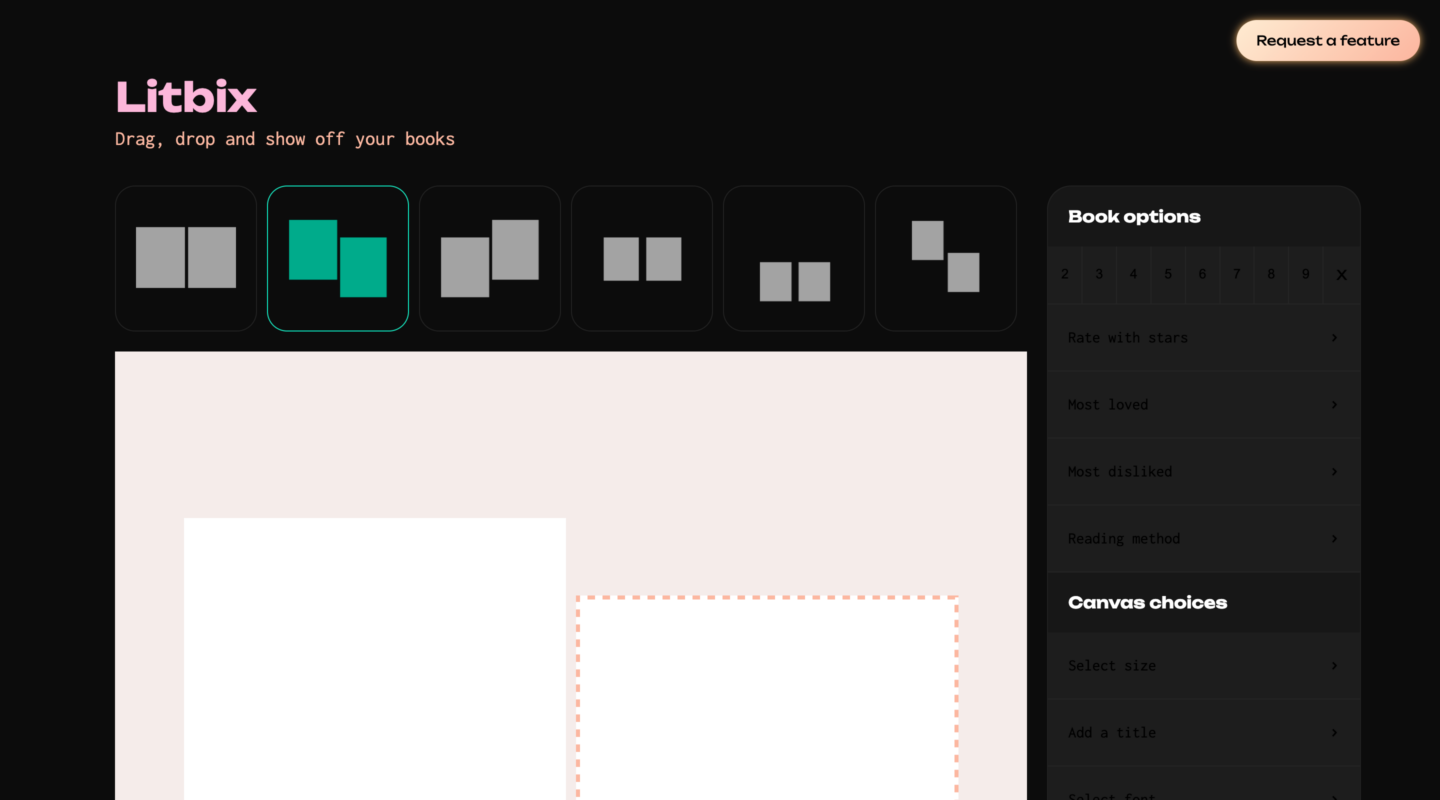Set book count to 2
Viewport: 1440px width, 800px height.
pyautogui.click(x=1065, y=274)
